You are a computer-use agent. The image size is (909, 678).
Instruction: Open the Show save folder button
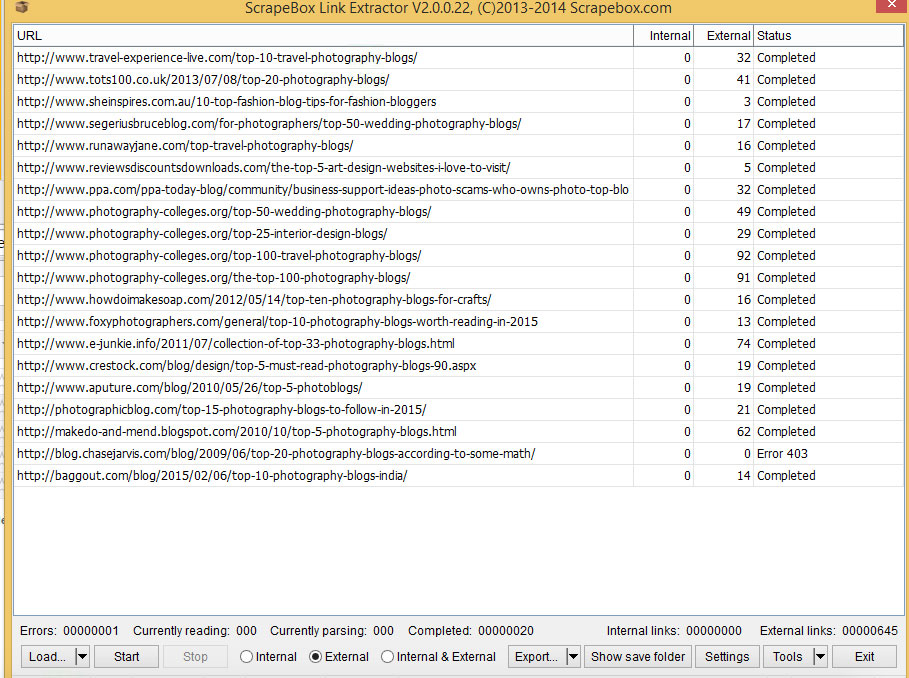click(x=638, y=657)
